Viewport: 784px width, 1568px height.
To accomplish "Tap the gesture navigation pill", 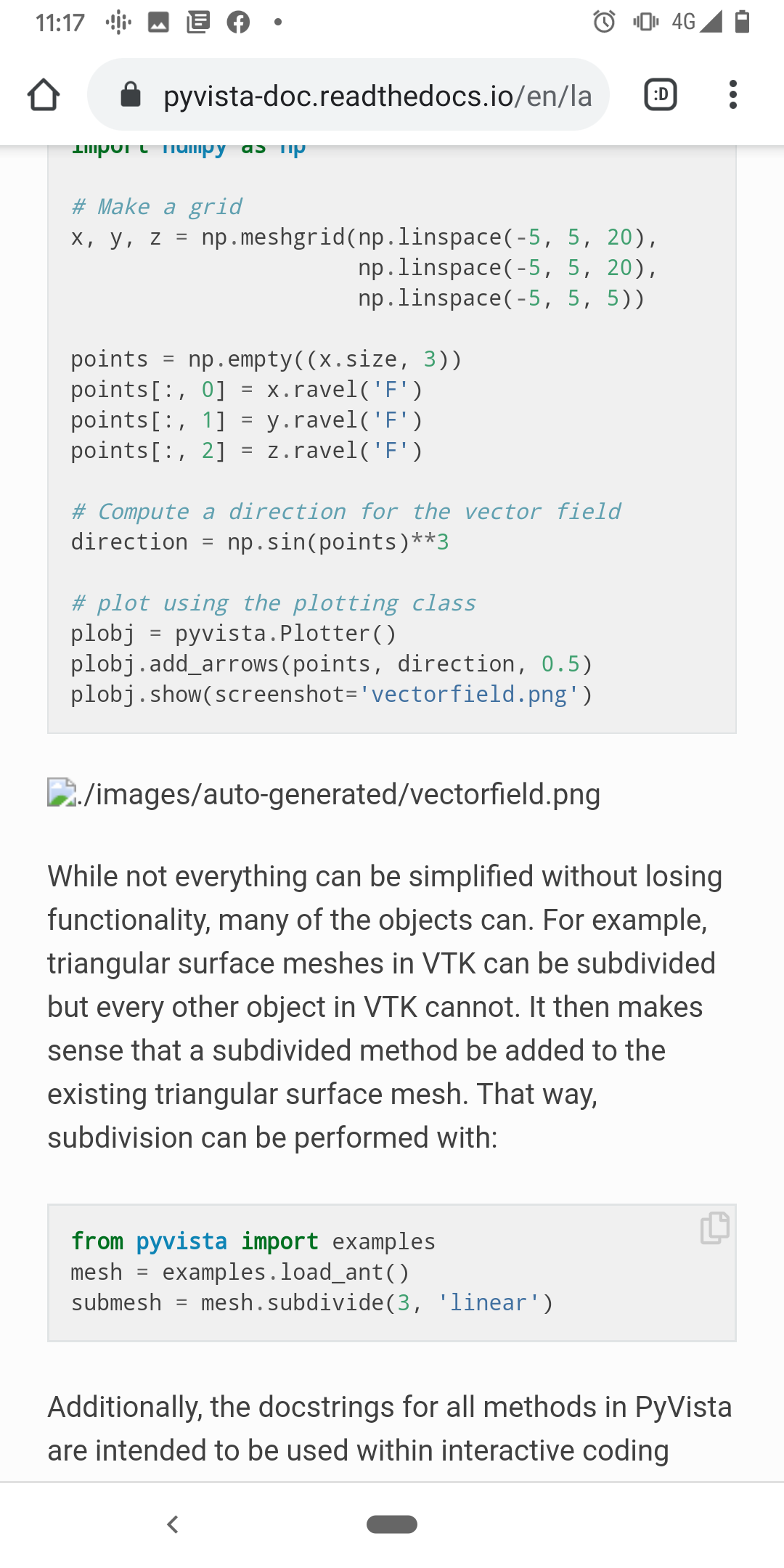I will point(391,1524).
